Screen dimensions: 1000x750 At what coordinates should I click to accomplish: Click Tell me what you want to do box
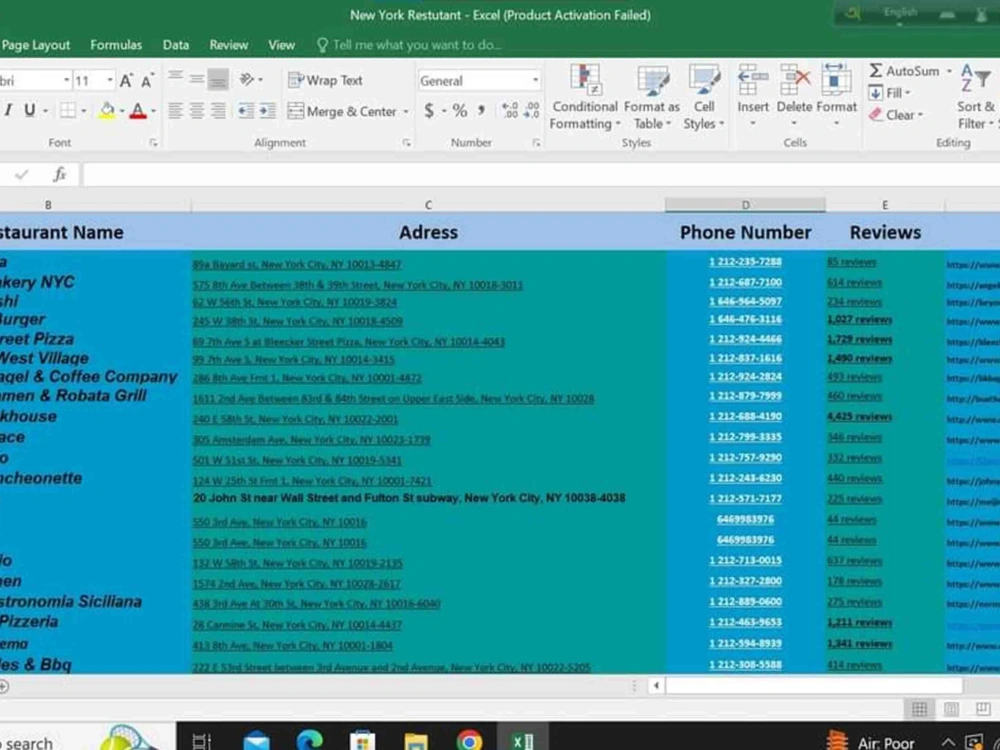pyautogui.click(x=409, y=45)
